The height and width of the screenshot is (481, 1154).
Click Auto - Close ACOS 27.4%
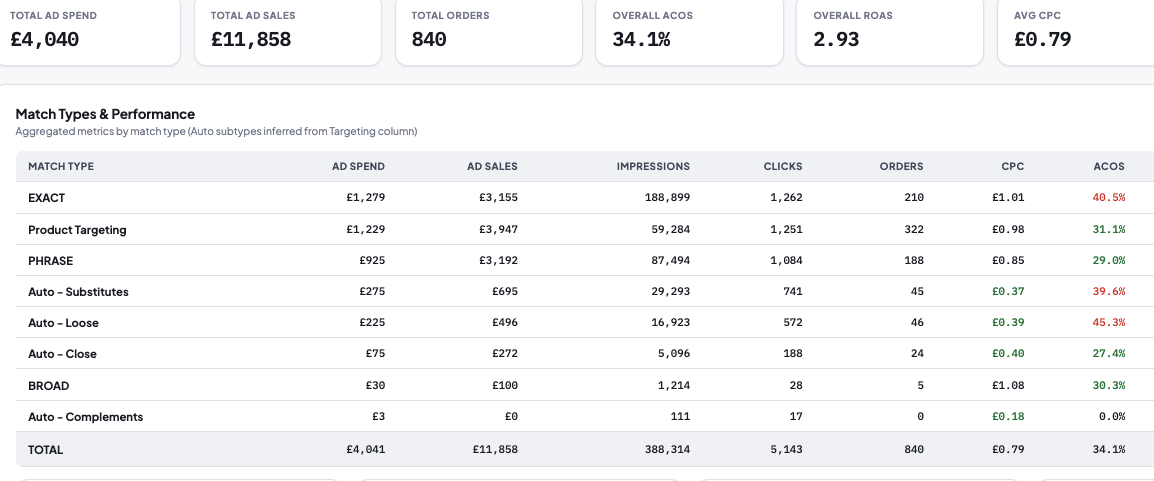click(1109, 354)
